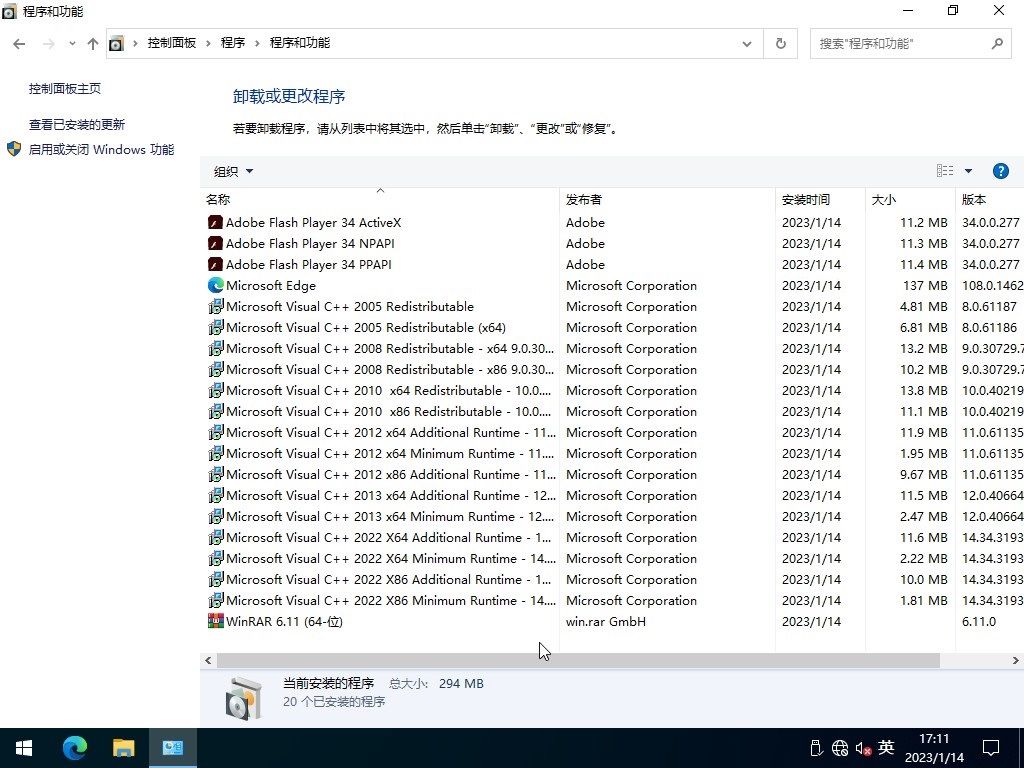
Task: Open File Explorer from the taskbar
Action: (x=123, y=748)
